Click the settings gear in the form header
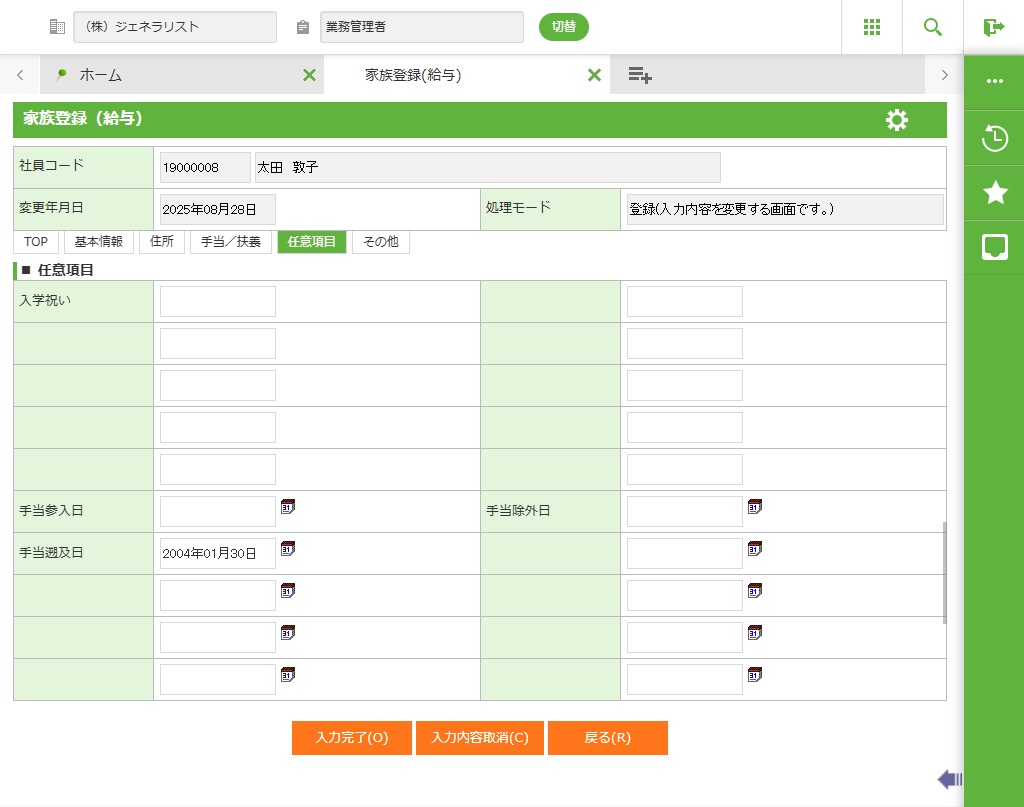Viewport: 1024px width, 807px height. (897, 120)
